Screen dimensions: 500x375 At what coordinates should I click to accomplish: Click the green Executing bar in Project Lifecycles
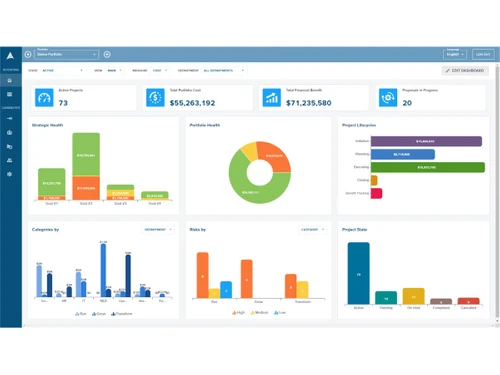[x=428, y=167]
